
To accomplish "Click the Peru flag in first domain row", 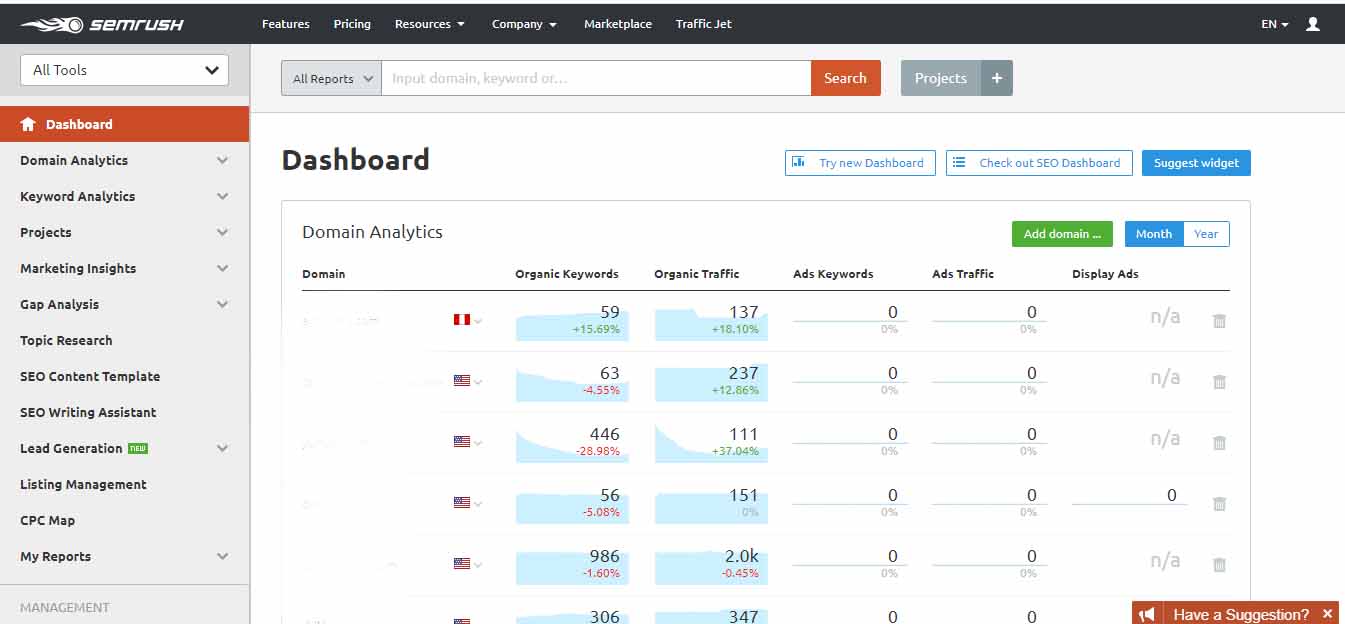I will (x=461, y=320).
